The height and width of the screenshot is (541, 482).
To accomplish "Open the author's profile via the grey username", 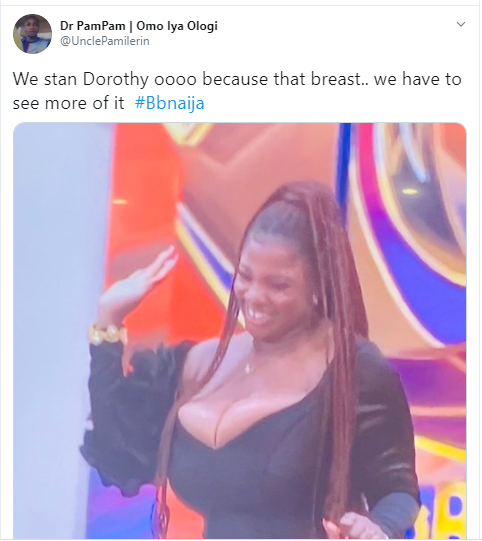I will pyautogui.click(x=105, y=41).
